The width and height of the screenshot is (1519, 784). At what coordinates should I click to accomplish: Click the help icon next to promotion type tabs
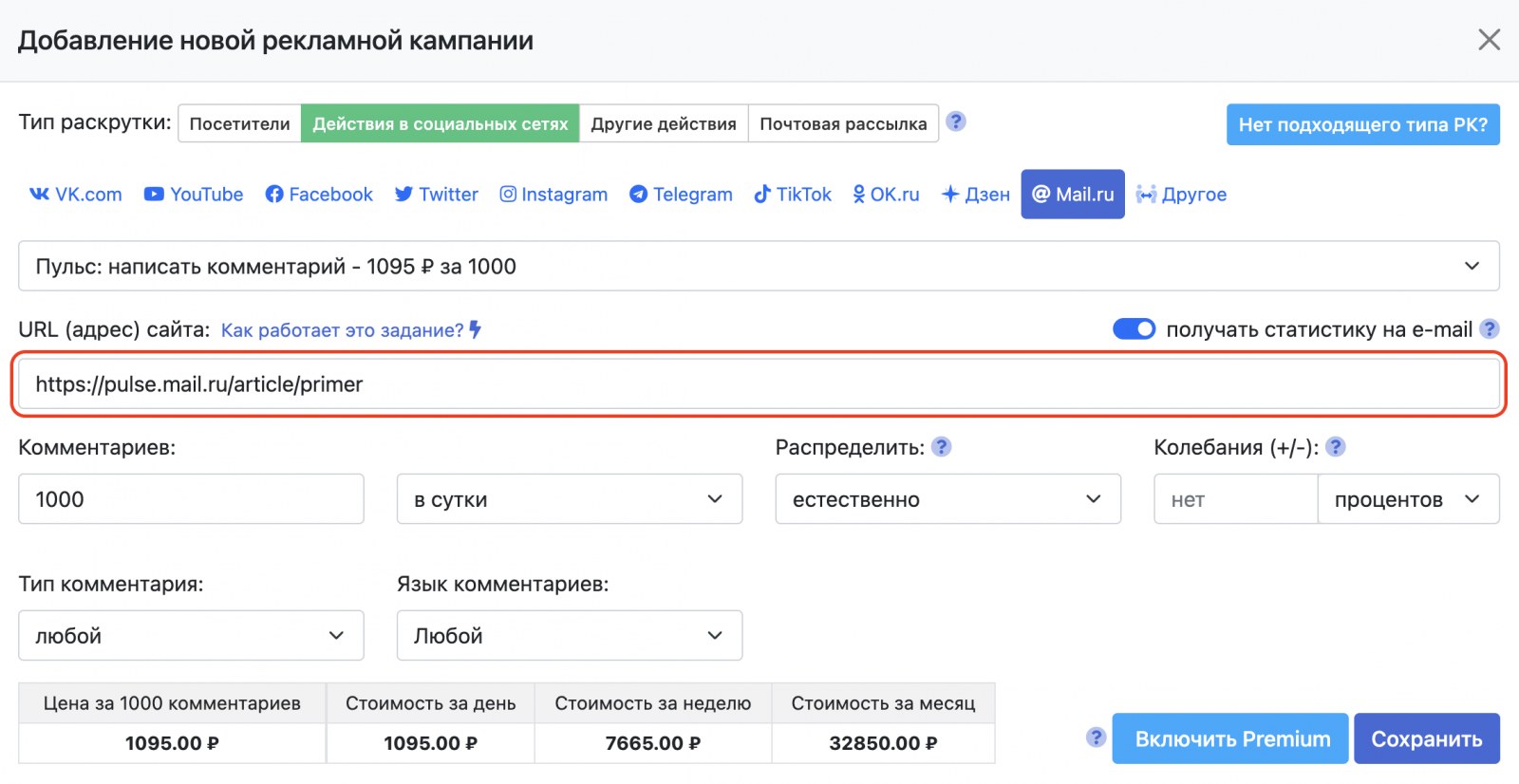(956, 121)
